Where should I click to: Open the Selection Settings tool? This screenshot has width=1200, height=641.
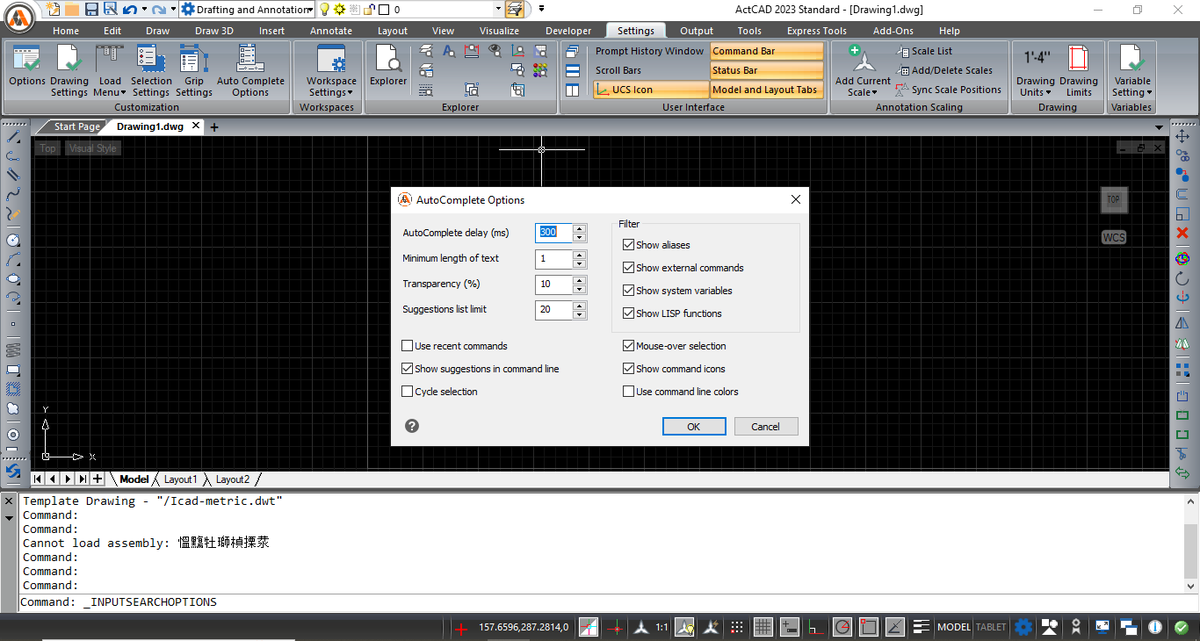point(151,70)
